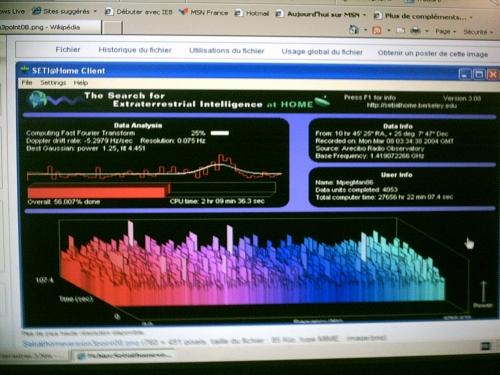The width and height of the screenshot is (500, 375).
Task: Open the File menu in SETI client
Action: (x=27, y=82)
